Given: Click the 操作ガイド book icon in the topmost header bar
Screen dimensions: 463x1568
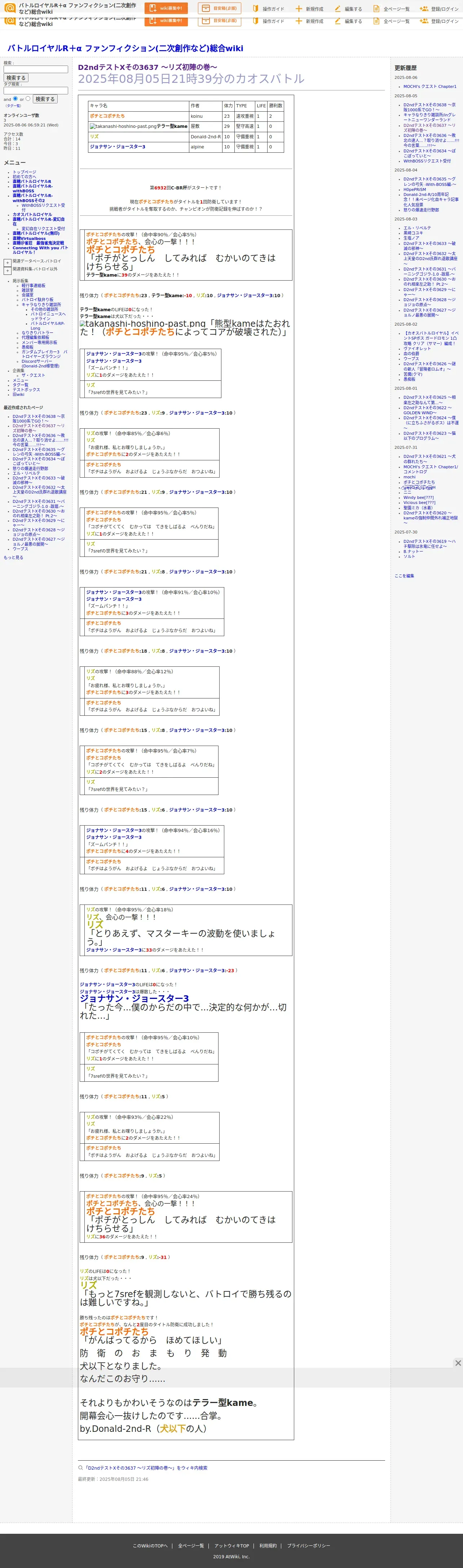Looking at the screenshot, I should pyautogui.click(x=256, y=9).
